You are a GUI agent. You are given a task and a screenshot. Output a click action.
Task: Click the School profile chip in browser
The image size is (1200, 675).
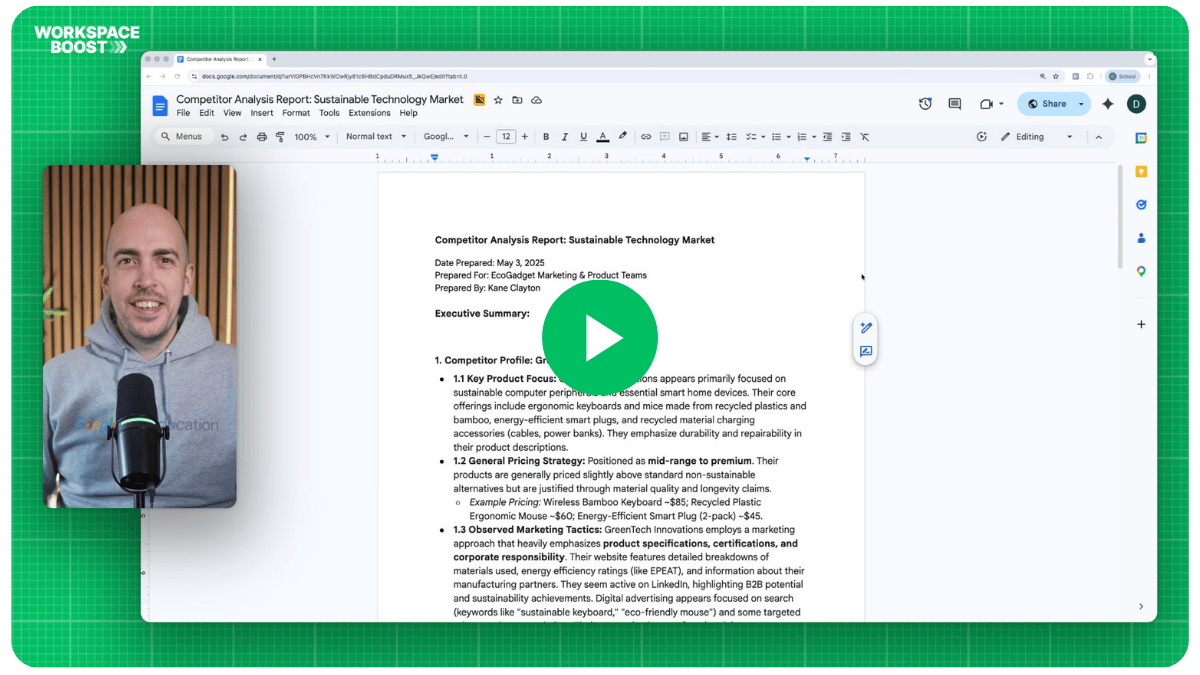point(1122,76)
